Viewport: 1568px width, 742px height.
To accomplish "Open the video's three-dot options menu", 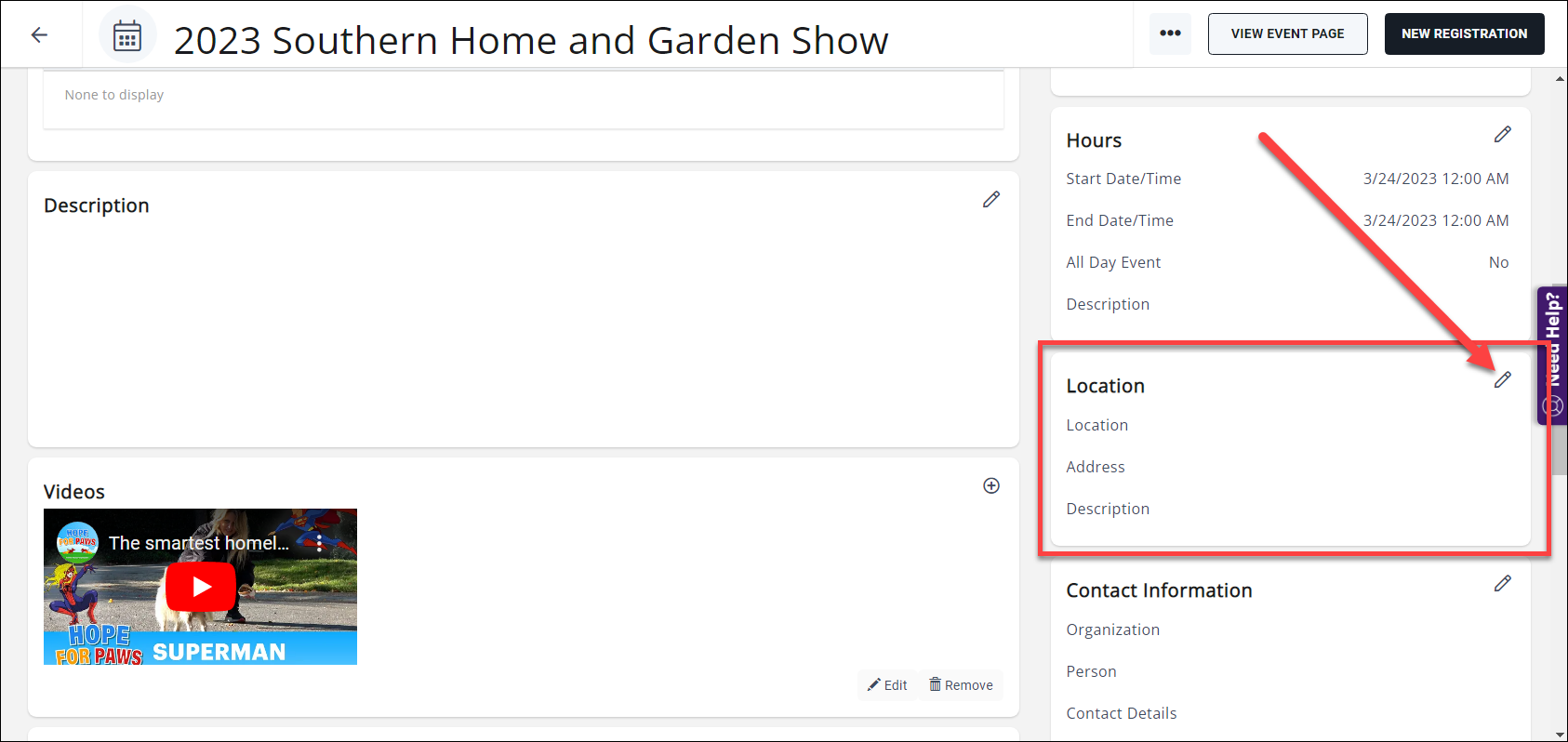I will coord(319,543).
